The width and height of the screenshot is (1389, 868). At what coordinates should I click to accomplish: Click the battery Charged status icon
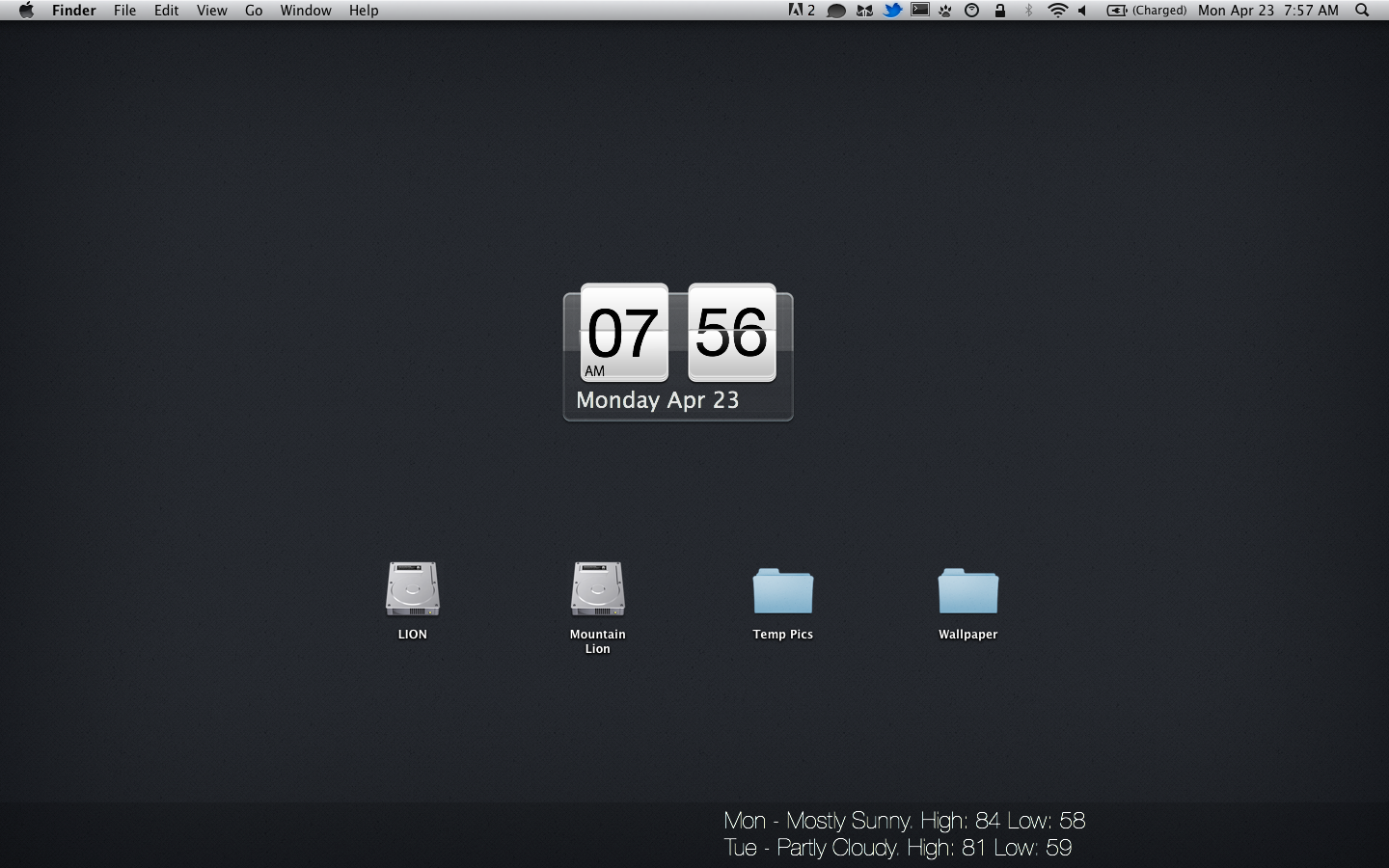(1146, 11)
